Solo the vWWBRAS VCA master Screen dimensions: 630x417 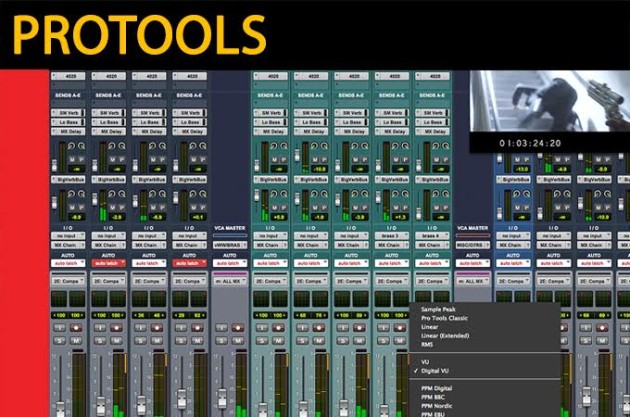tap(222, 341)
